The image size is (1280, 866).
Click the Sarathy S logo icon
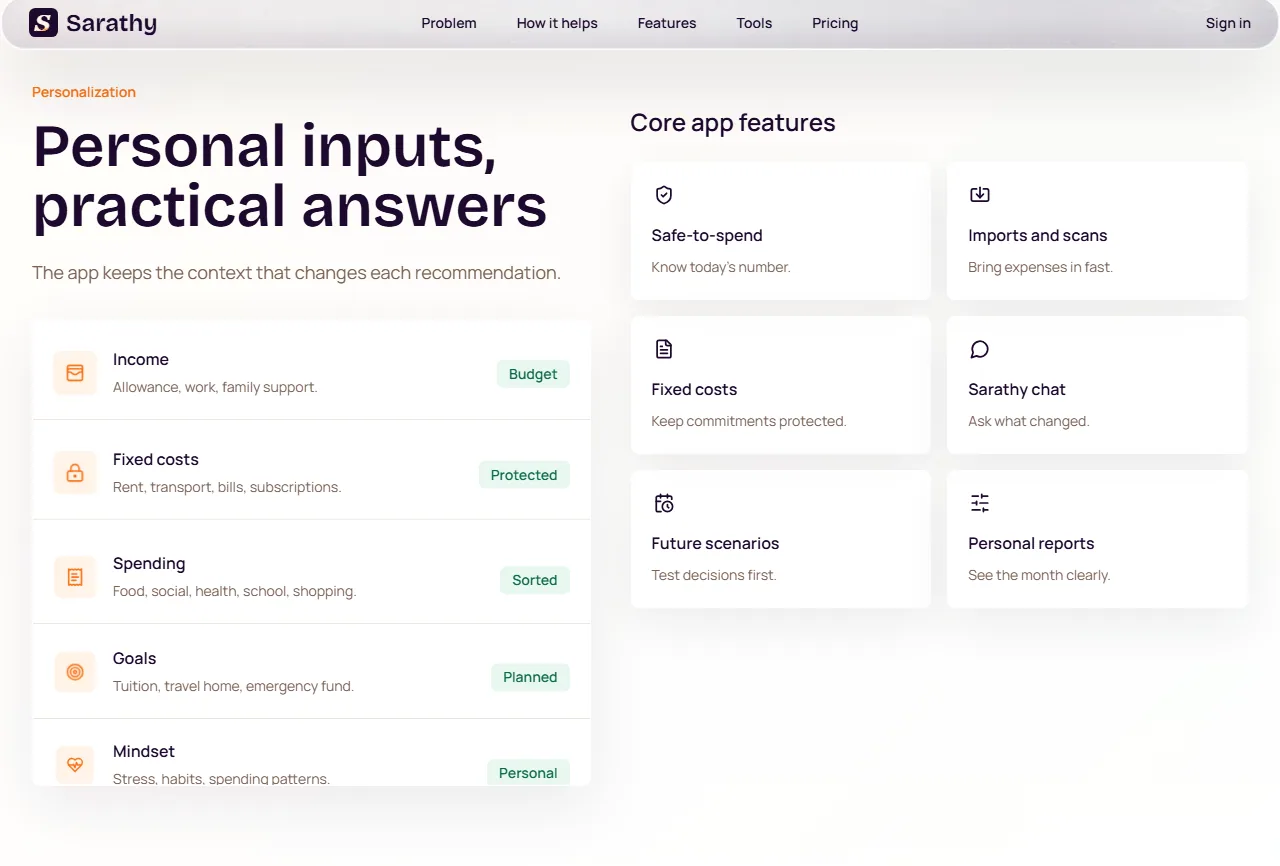click(43, 22)
